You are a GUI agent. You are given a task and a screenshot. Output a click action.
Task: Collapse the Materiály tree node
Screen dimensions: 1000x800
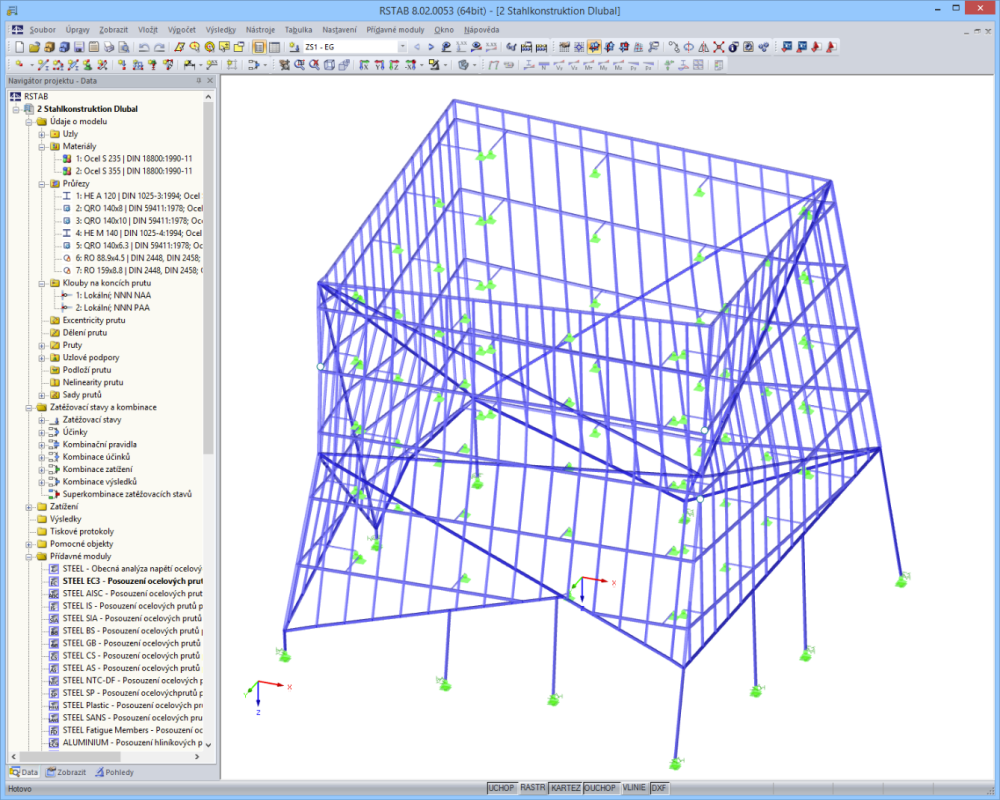click(x=41, y=146)
